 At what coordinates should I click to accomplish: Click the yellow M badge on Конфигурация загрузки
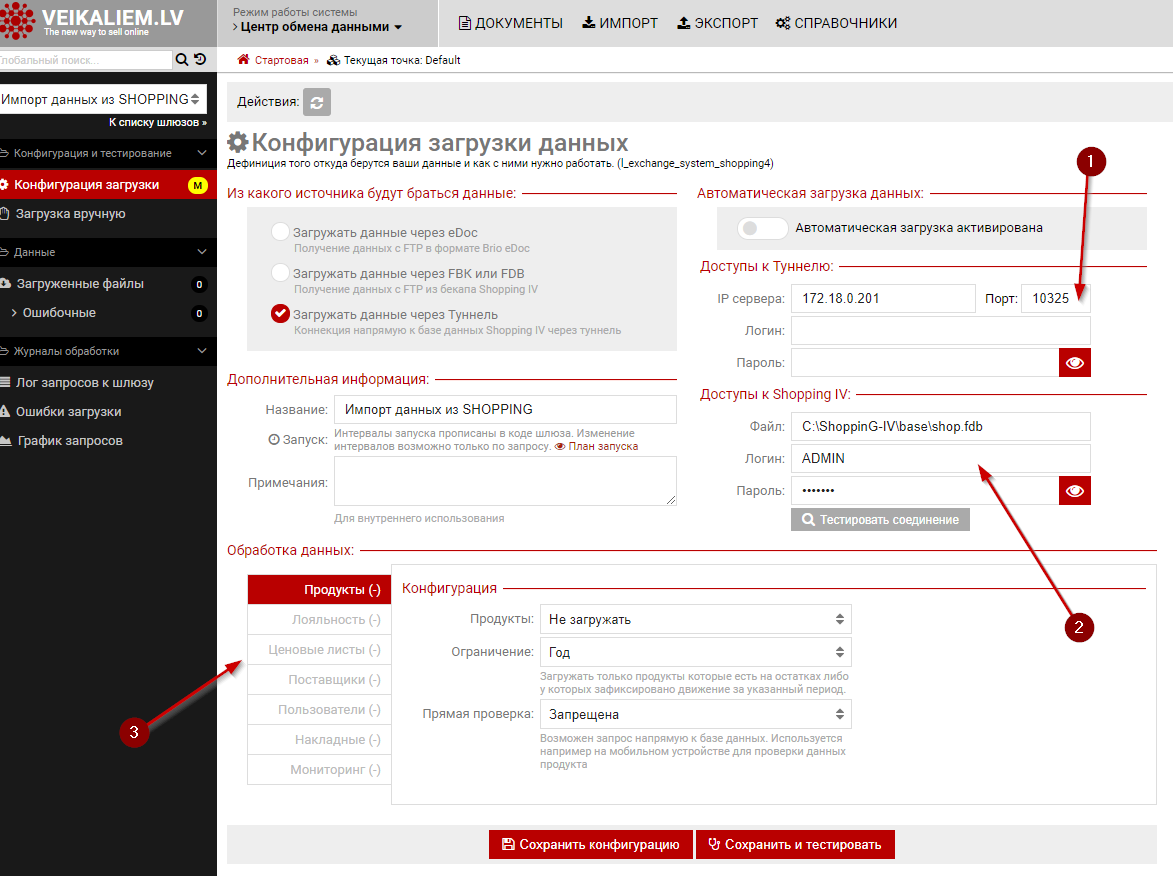pos(197,185)
